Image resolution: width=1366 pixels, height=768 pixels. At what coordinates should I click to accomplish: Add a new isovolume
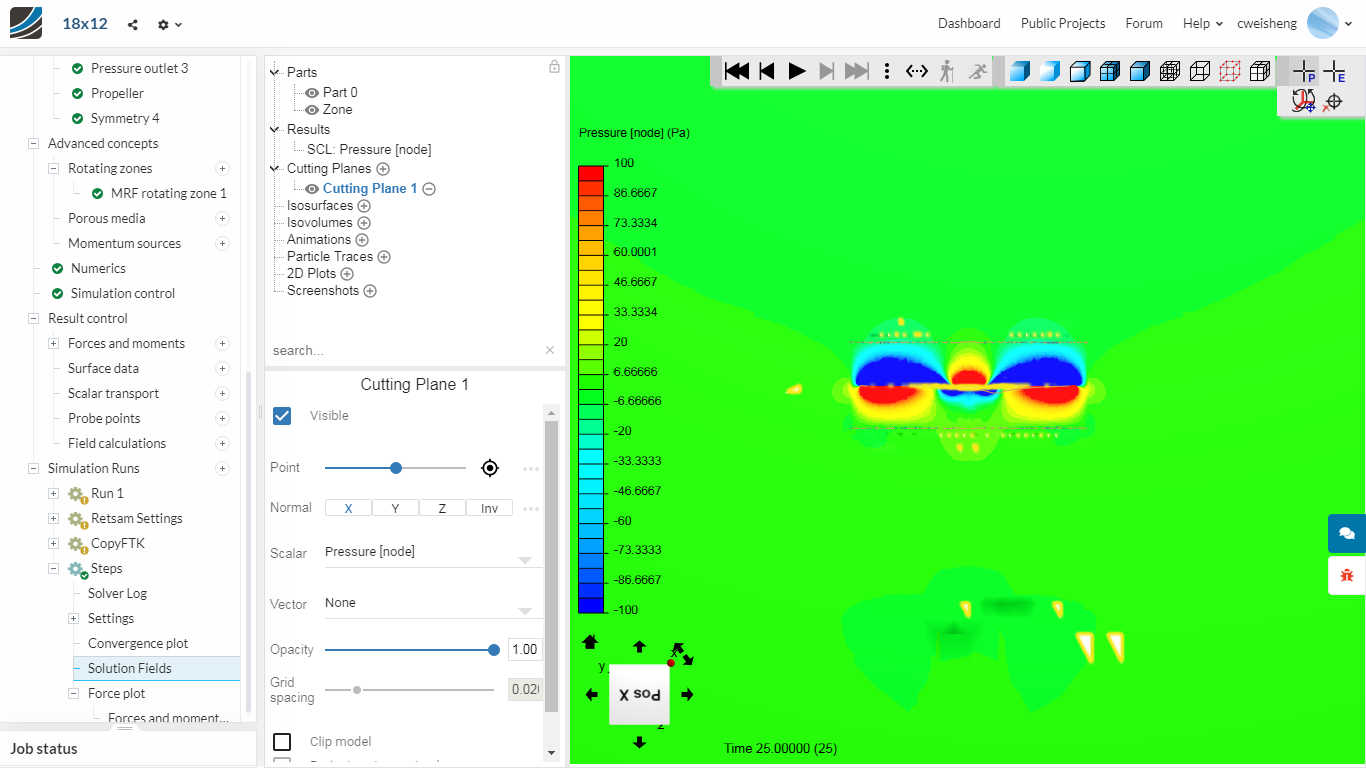click(x=364, y=223)
